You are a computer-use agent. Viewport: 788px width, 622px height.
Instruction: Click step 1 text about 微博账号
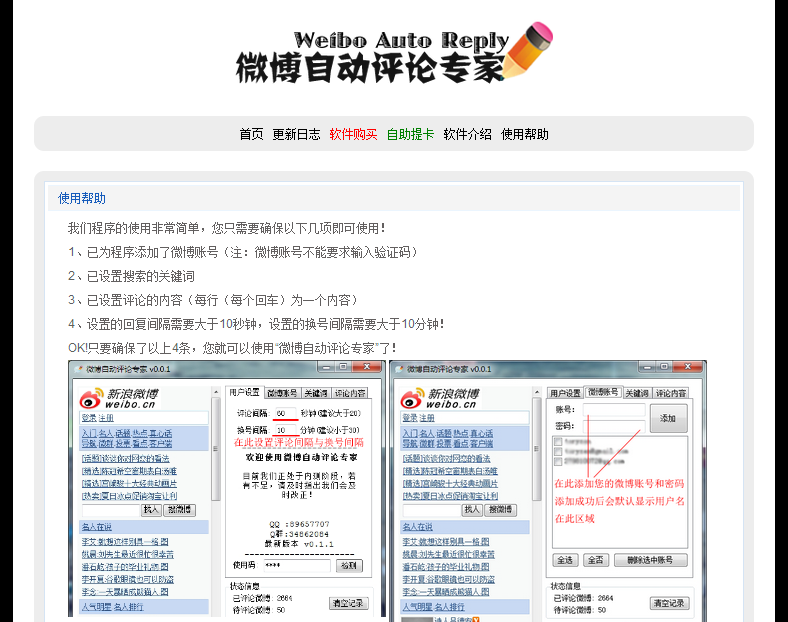[243, 252]
